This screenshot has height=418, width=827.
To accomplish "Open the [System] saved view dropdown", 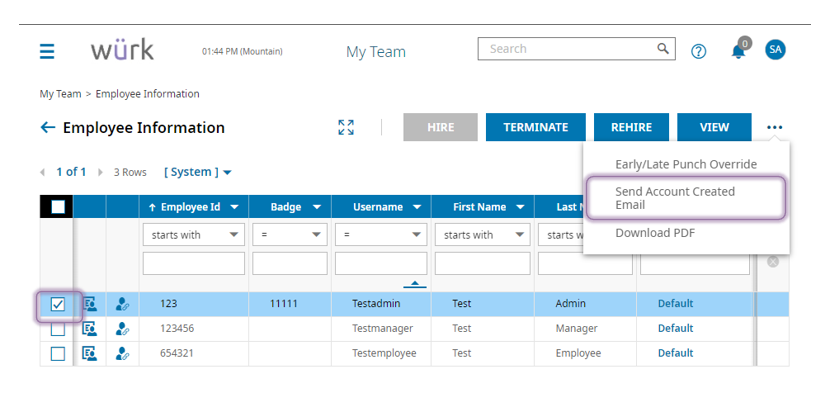I will pos(197,172).
